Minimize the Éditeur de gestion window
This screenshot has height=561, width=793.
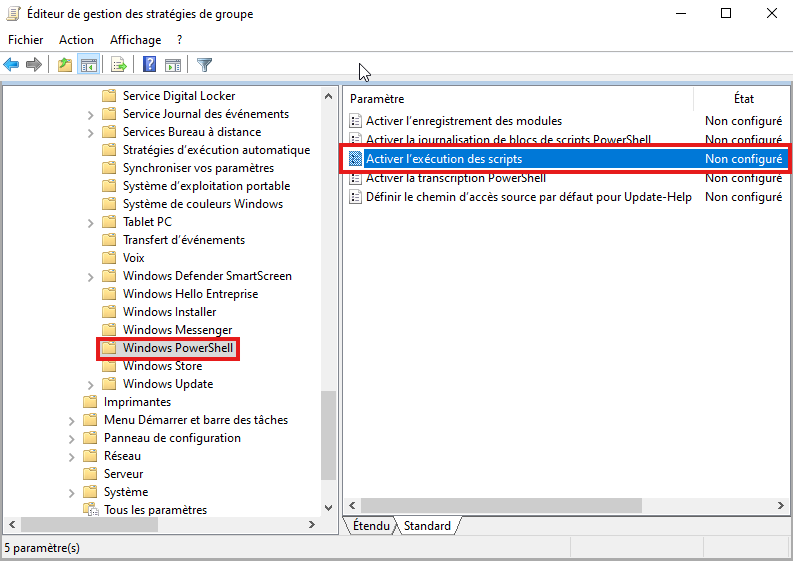(x=681, y=14)
